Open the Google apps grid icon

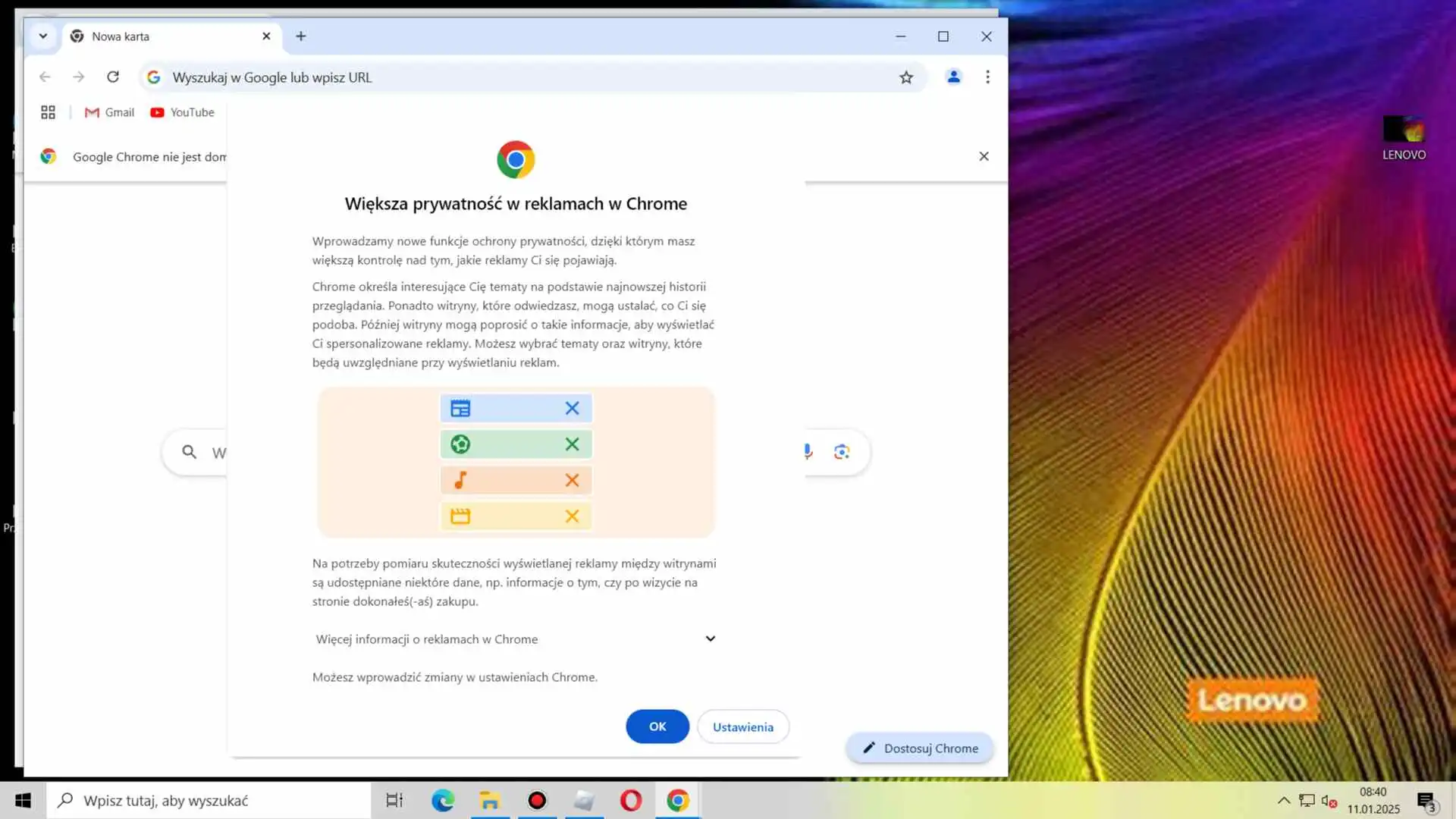click(48, 112)
